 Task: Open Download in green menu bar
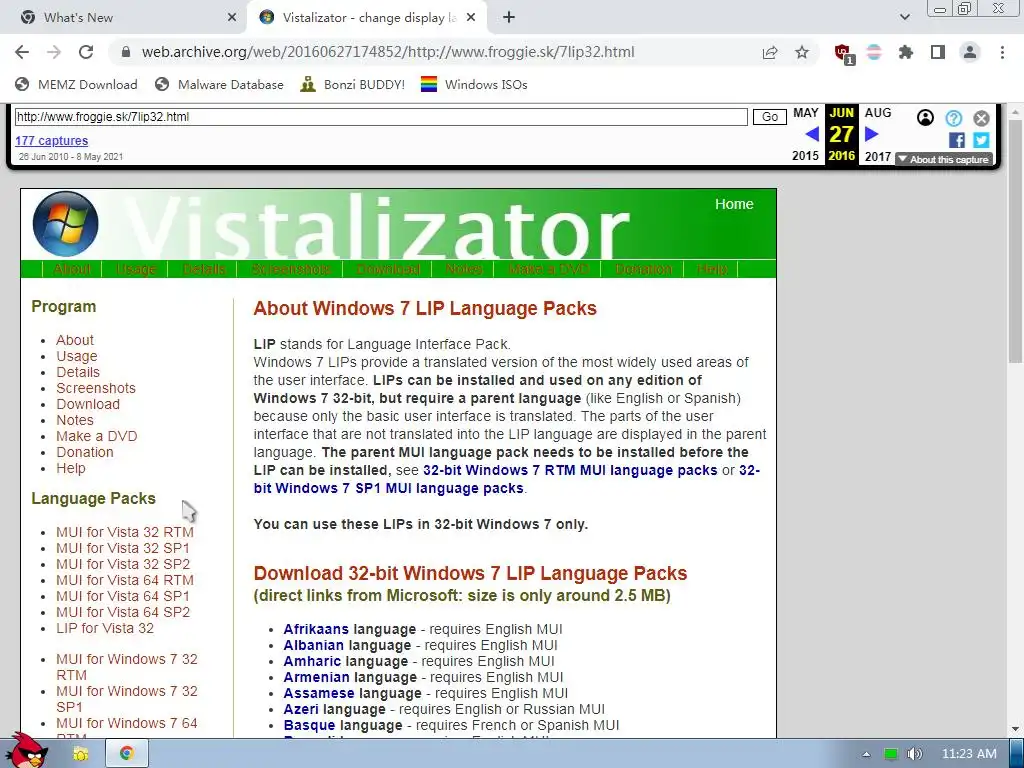pos(388,269)
